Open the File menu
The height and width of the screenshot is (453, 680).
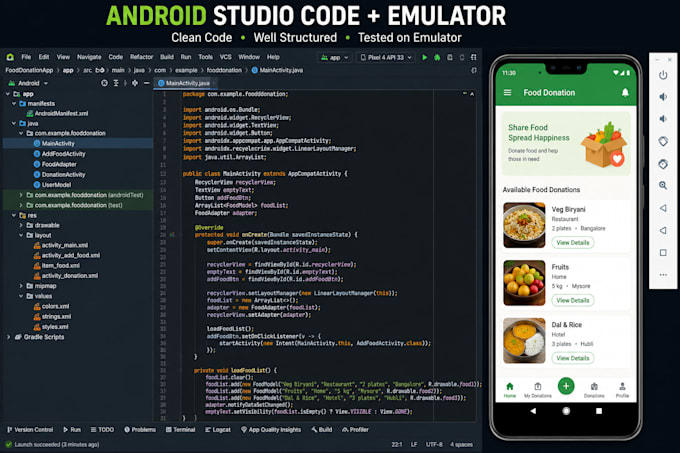click(26, 57)
